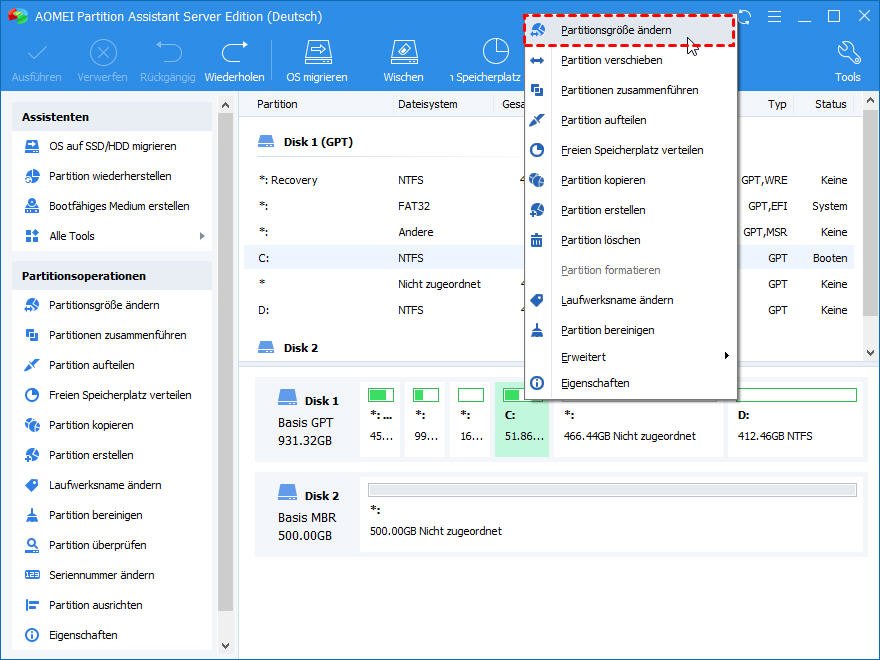Click the Wiederholen redo icon
This screenshot has height=660, width=880.
235,53
